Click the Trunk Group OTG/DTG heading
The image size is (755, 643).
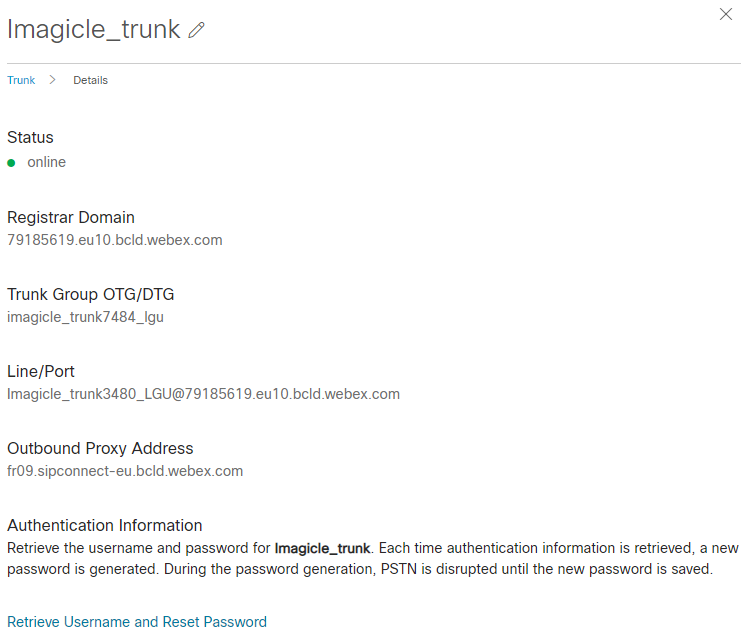pos(91,294)
